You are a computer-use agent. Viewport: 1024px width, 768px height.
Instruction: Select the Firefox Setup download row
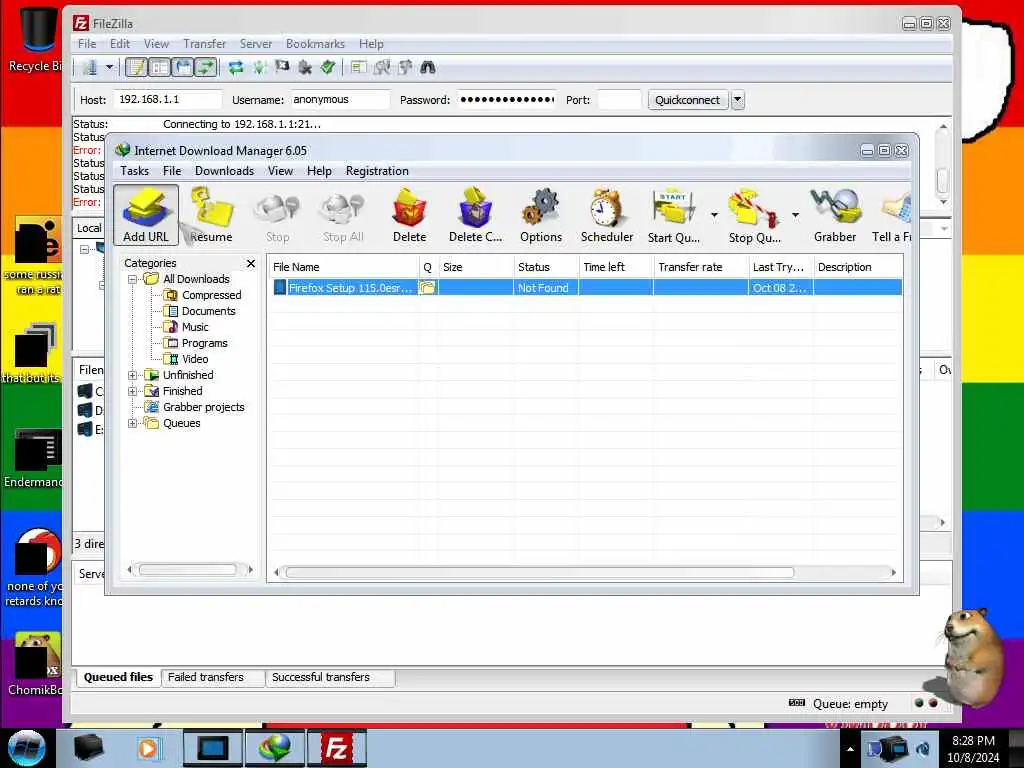coord(586,288)
